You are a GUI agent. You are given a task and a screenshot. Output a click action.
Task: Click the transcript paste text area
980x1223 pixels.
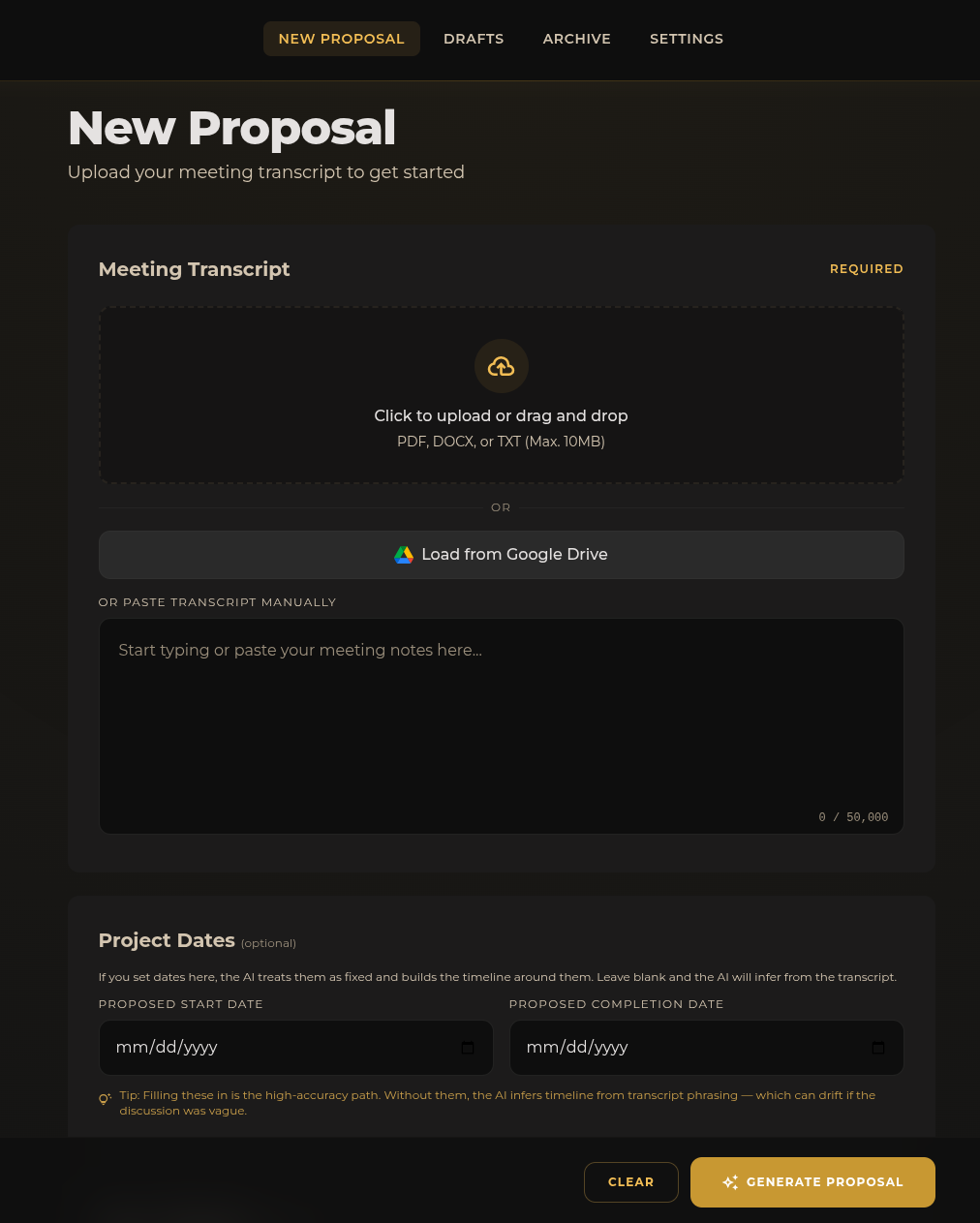coord(501,725)
